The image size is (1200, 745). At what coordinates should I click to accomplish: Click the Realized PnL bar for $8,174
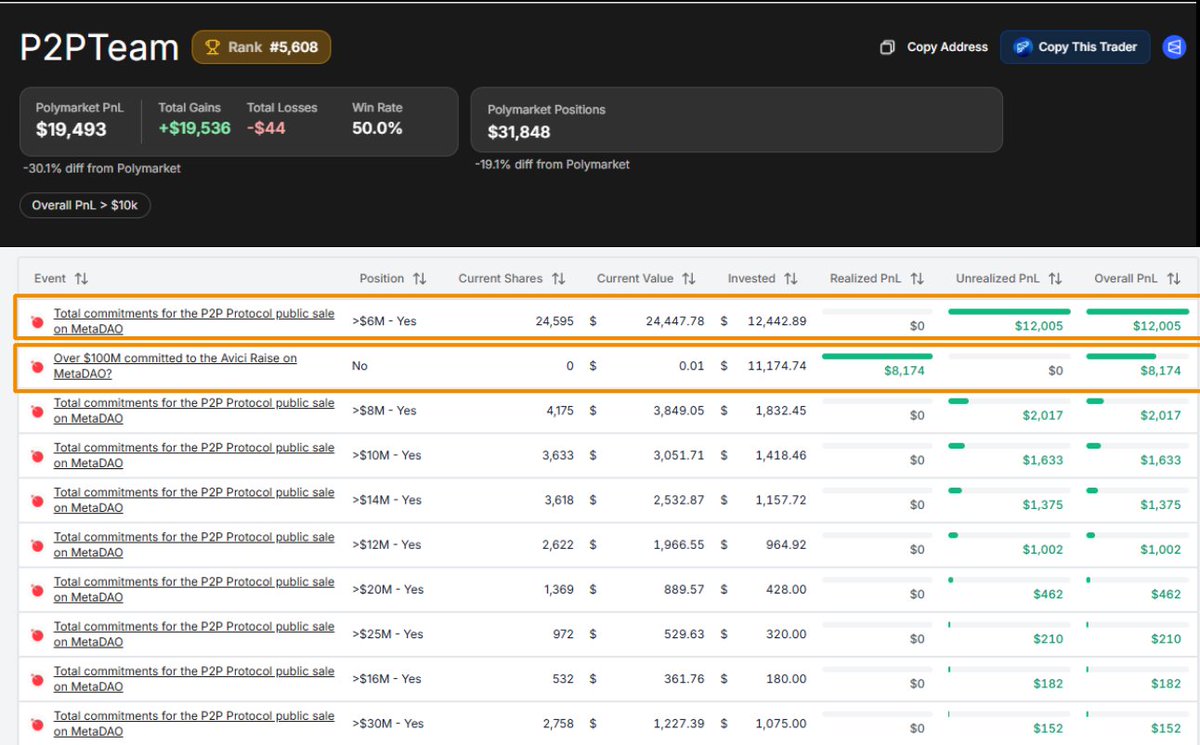[x=877, y=356]
